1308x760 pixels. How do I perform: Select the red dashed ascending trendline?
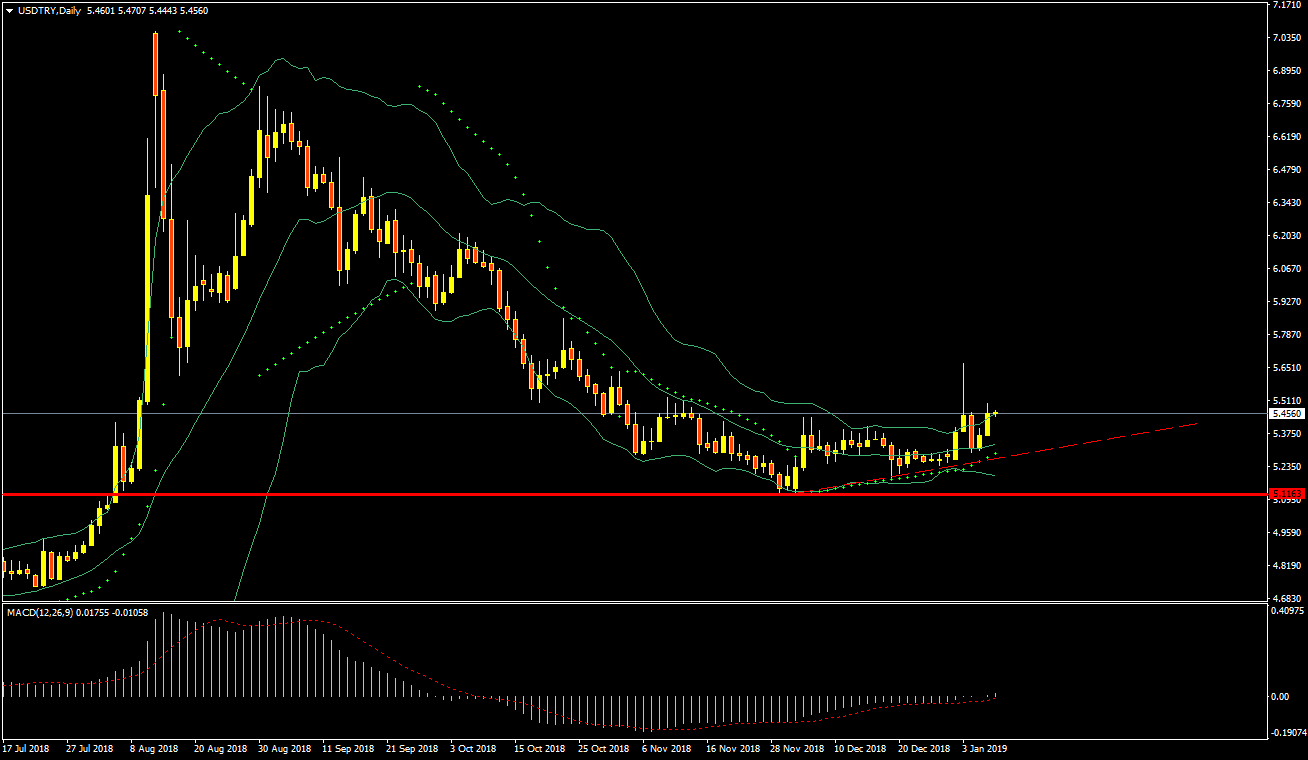pos(1100,438)
